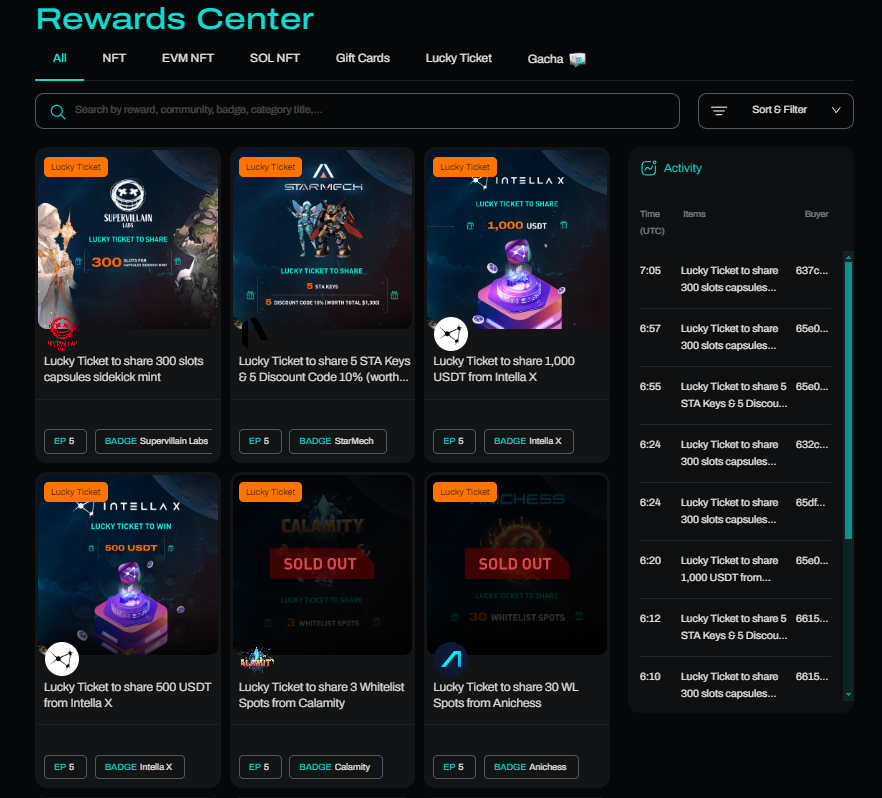Open the Lucky Ticket tab
882x798 pixels.
(x=458, y=58)
